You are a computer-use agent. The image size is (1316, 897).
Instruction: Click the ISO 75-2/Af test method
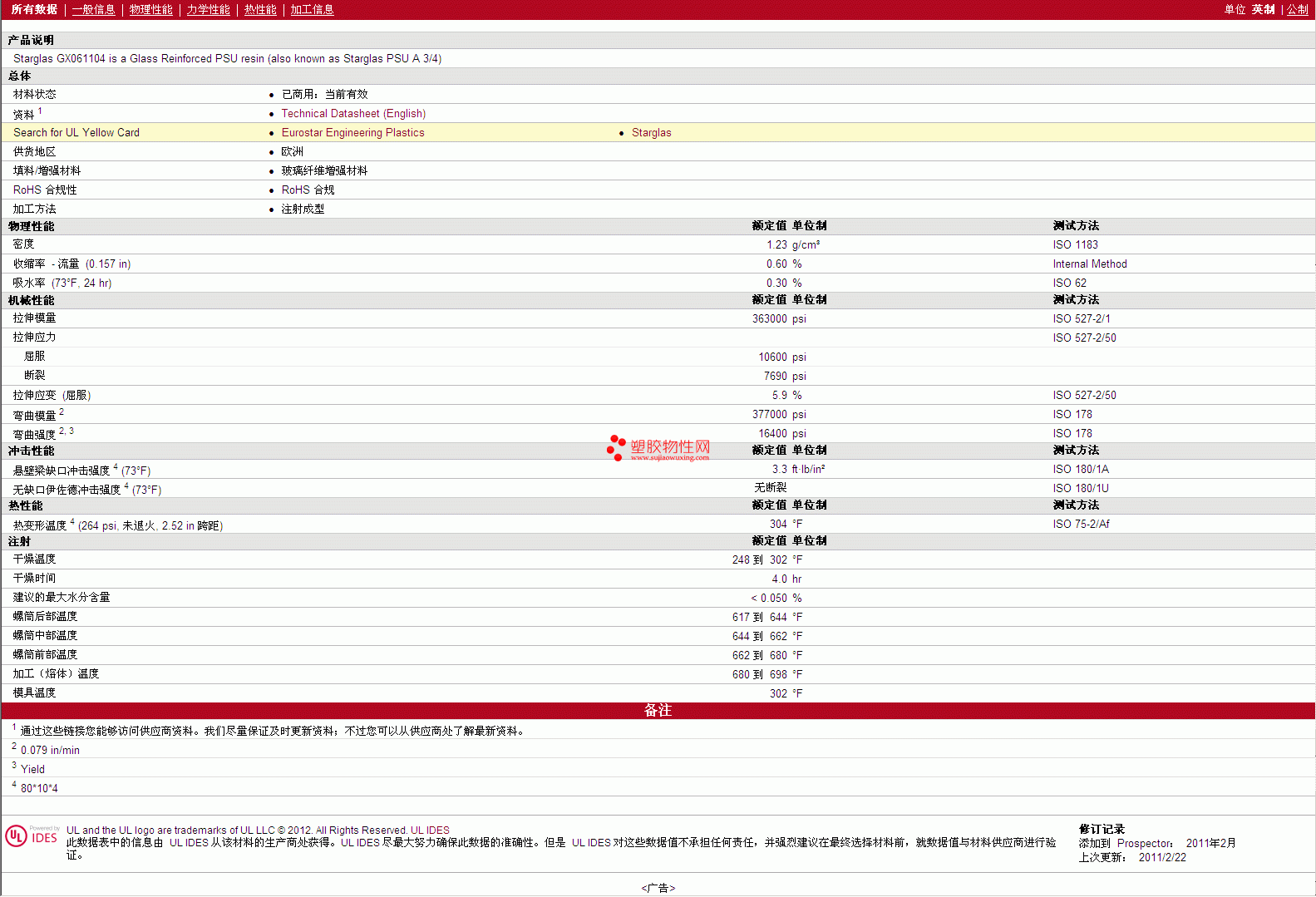[1081, 524]
